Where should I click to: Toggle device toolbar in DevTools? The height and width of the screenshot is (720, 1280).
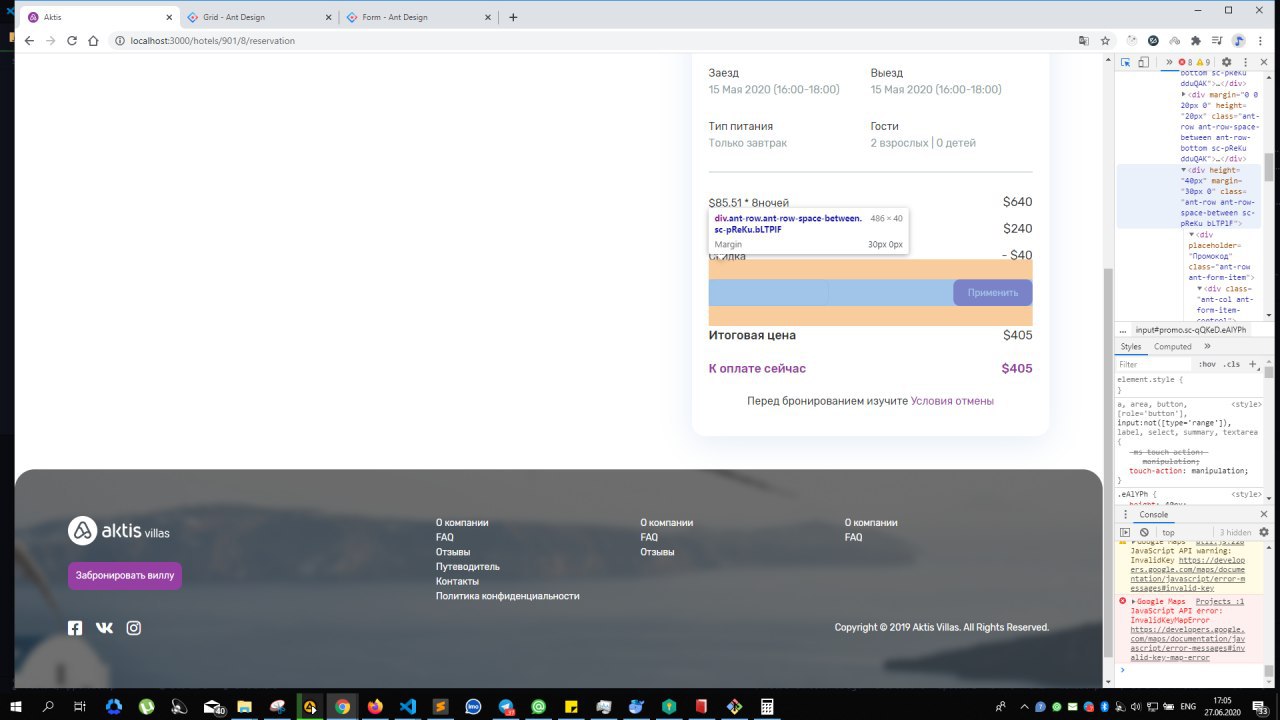(x=1144, y=62)
